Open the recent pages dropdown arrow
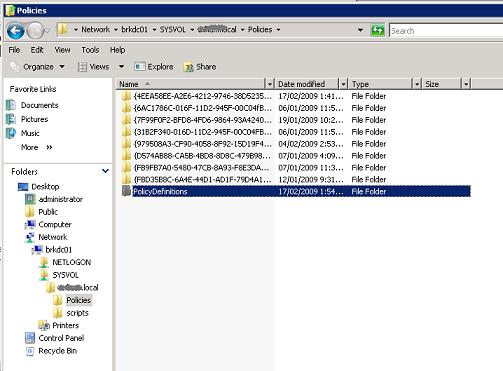 (48, 31)
